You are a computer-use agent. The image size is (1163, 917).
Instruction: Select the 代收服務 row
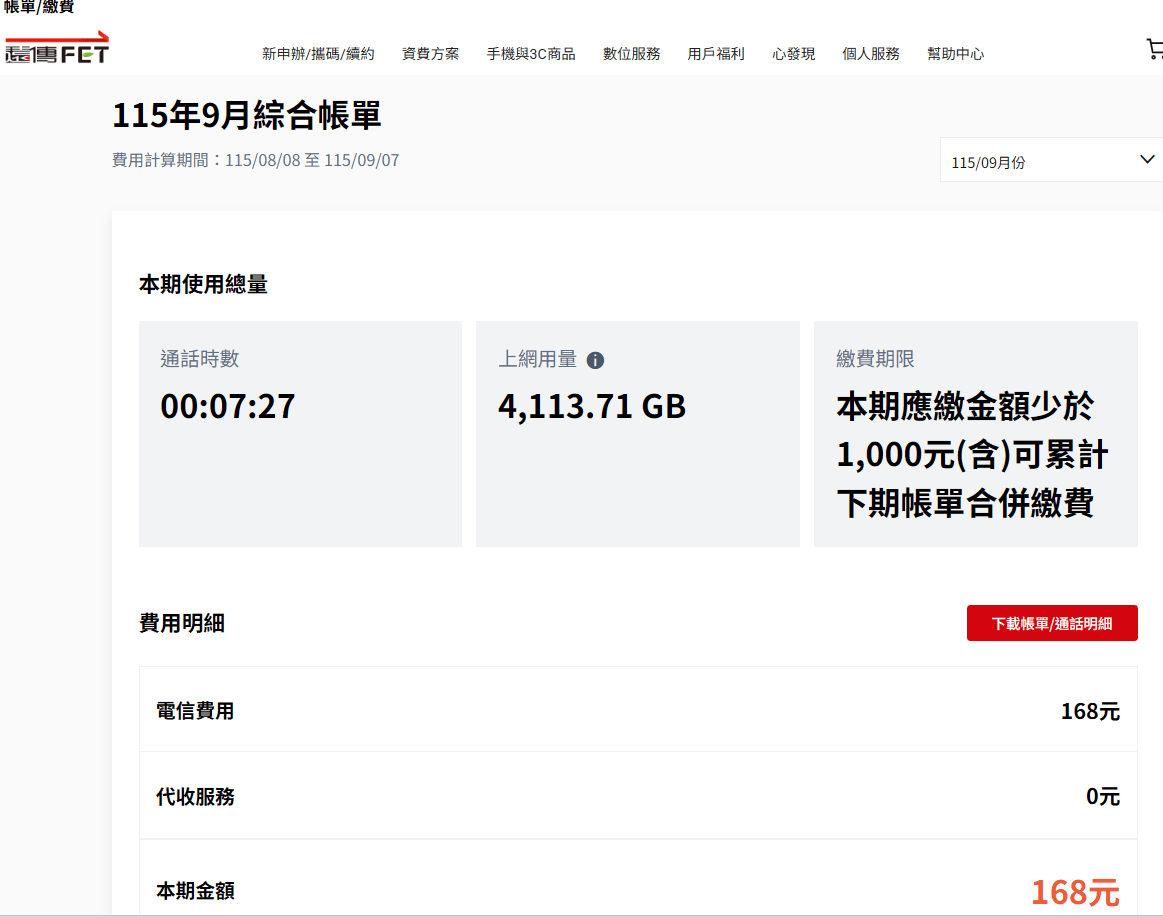click(x=638, y=796)
